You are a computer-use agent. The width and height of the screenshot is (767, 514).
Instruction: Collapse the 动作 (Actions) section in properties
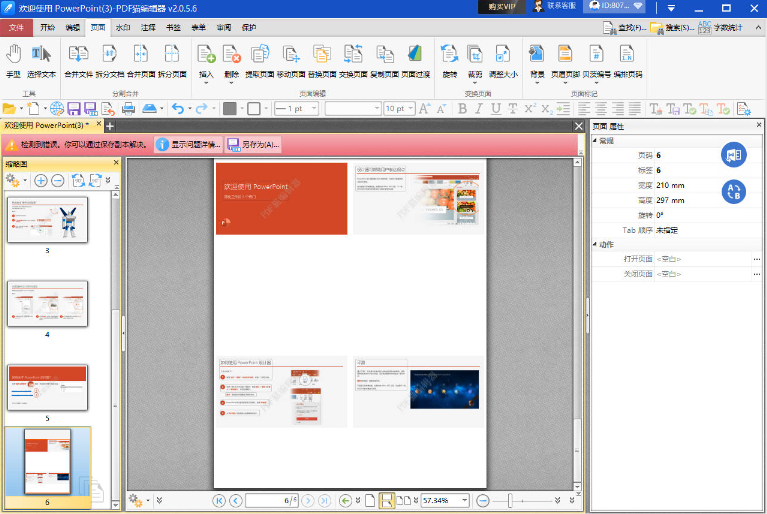point(596,244)
